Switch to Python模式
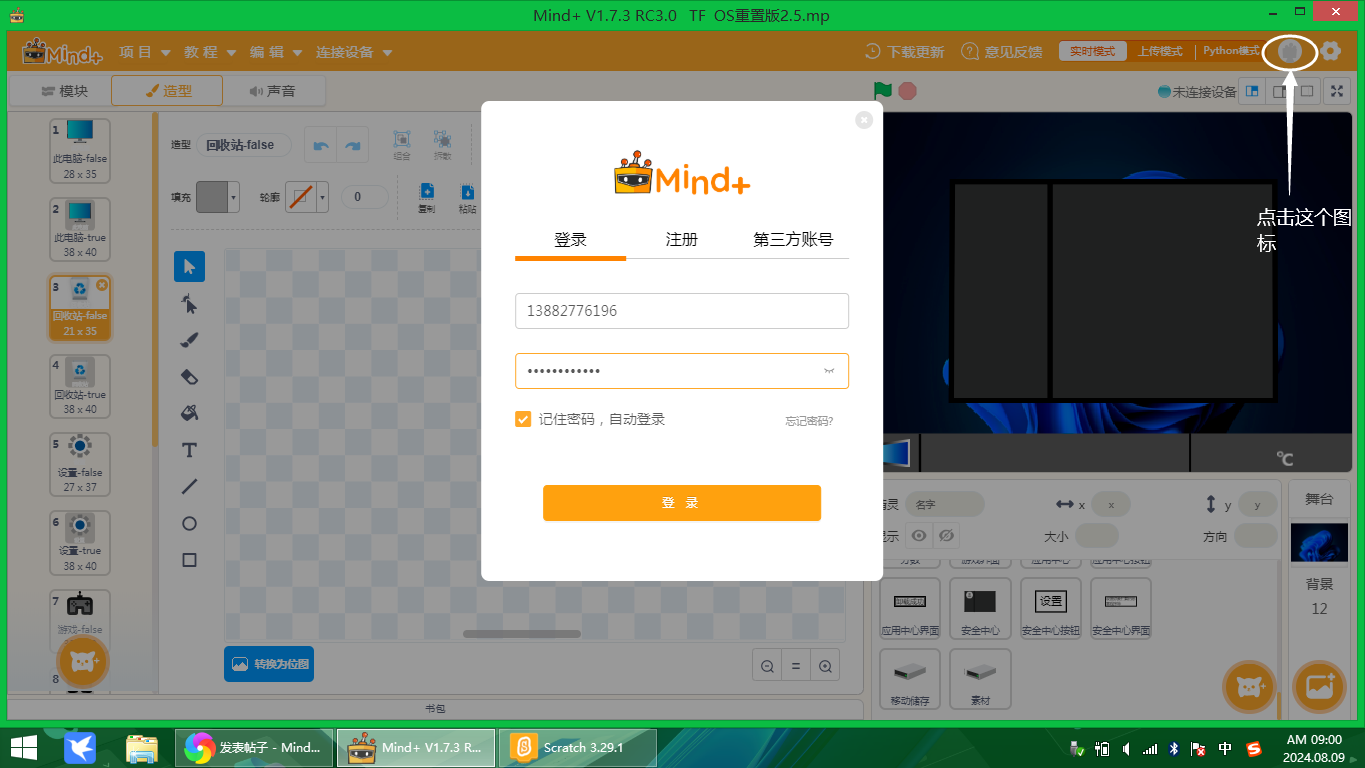The height and width of the screenshot is (768, 1365). pos(1230,51)
